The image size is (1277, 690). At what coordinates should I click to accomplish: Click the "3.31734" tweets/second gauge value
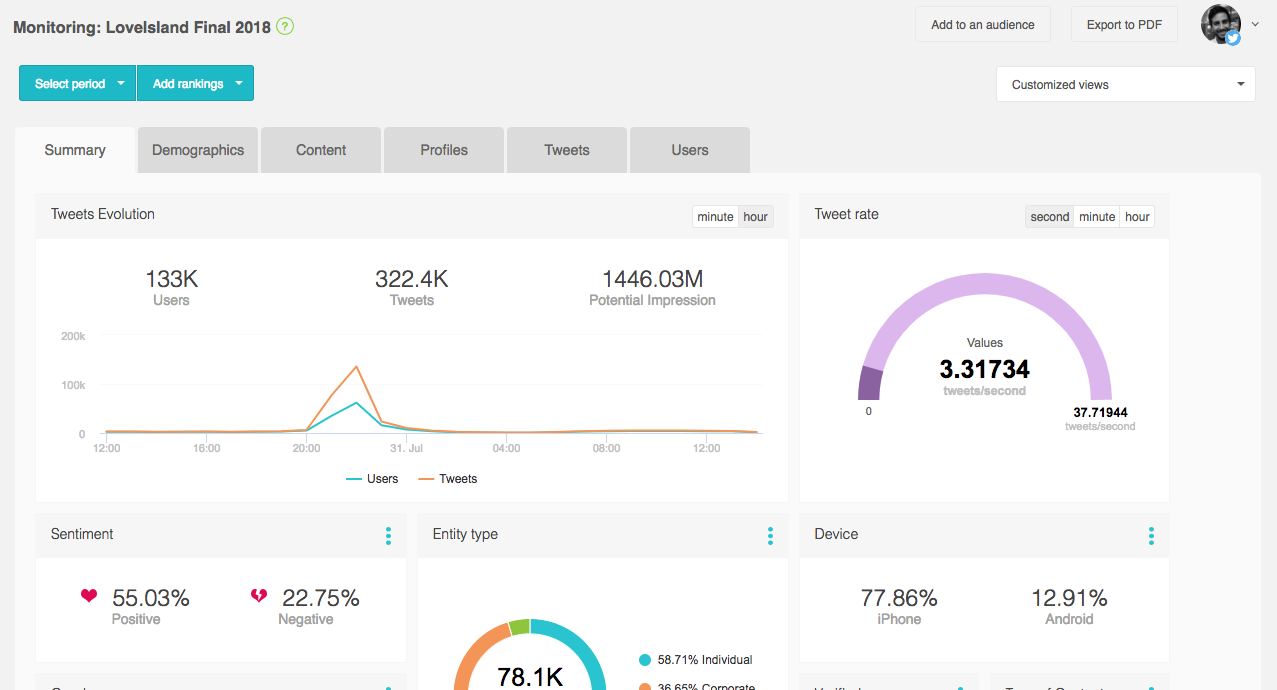(x=984, y=369)
